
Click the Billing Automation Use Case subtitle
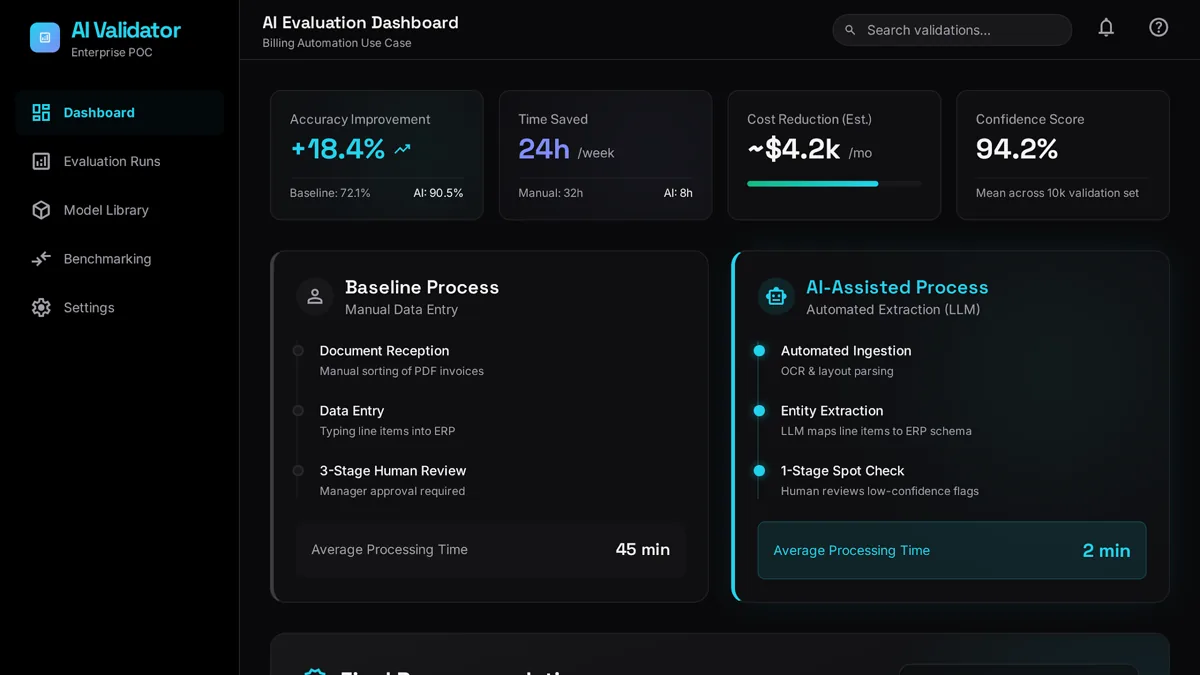(337, 43)
